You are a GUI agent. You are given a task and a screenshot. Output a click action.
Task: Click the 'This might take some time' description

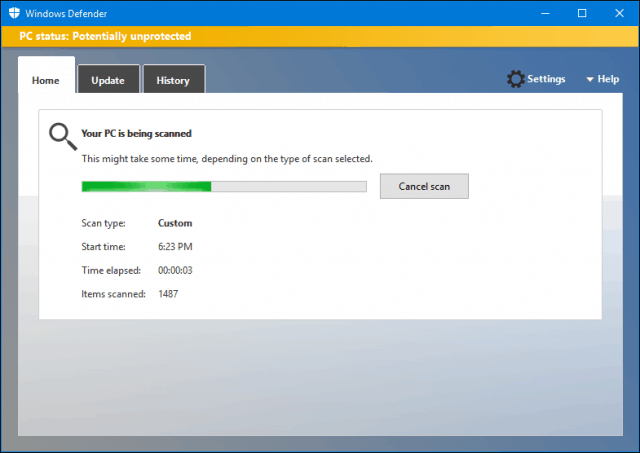227,159
